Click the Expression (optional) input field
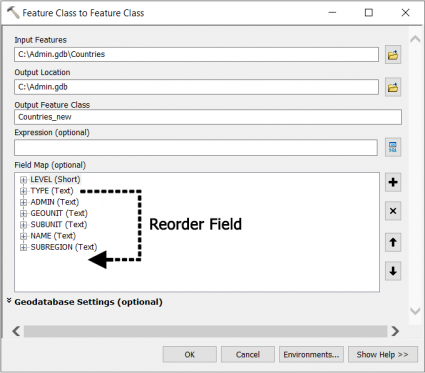425x373 pixels. 196,147
